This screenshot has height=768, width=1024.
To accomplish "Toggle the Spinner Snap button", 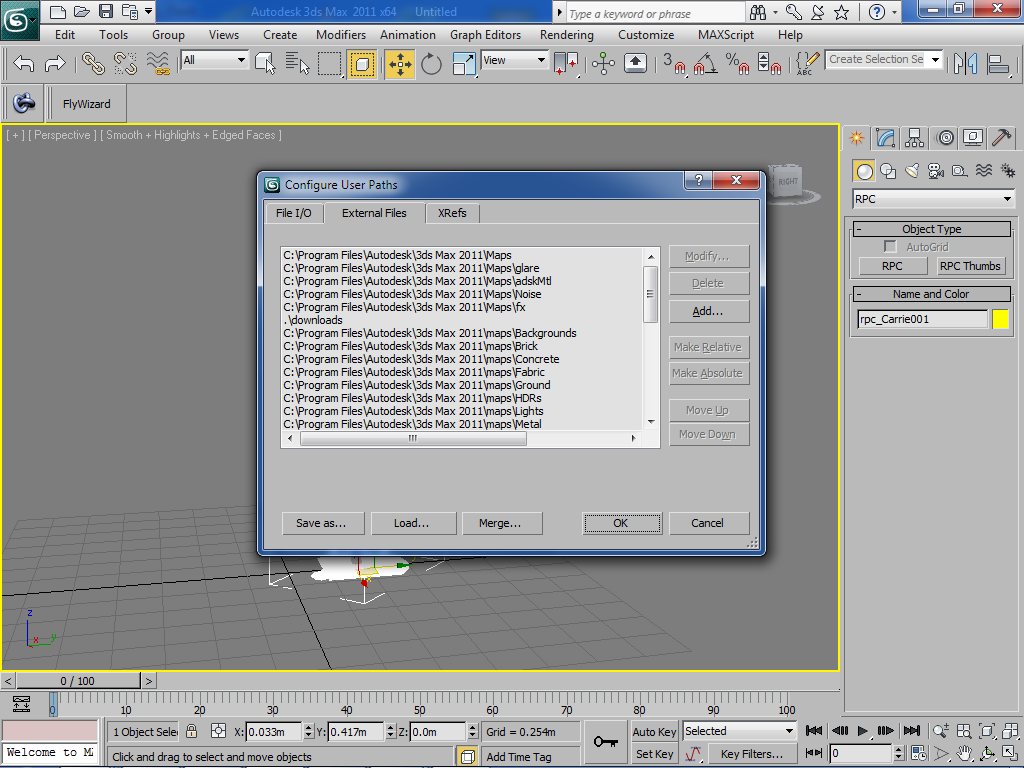I will 769,64.
